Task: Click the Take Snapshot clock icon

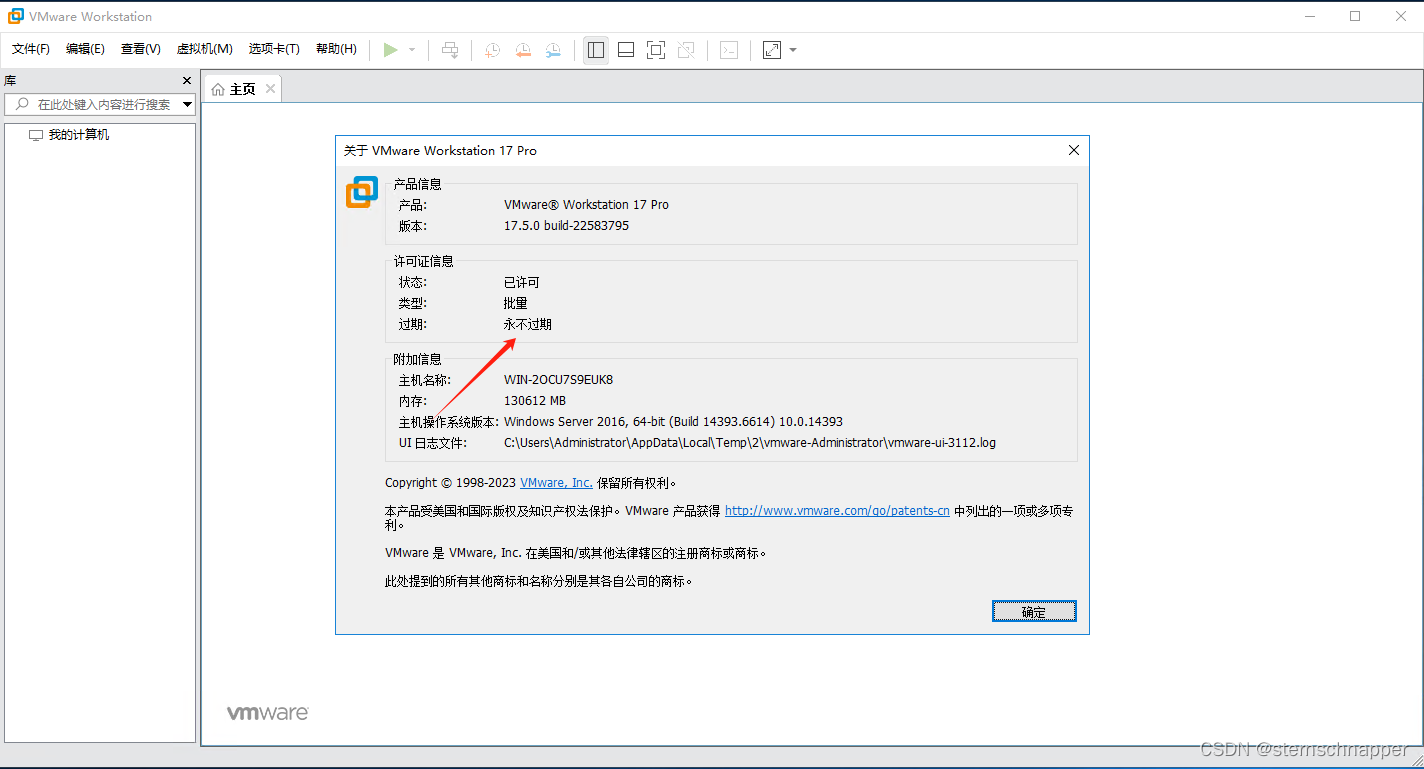Action: click(x=492, y=50)
